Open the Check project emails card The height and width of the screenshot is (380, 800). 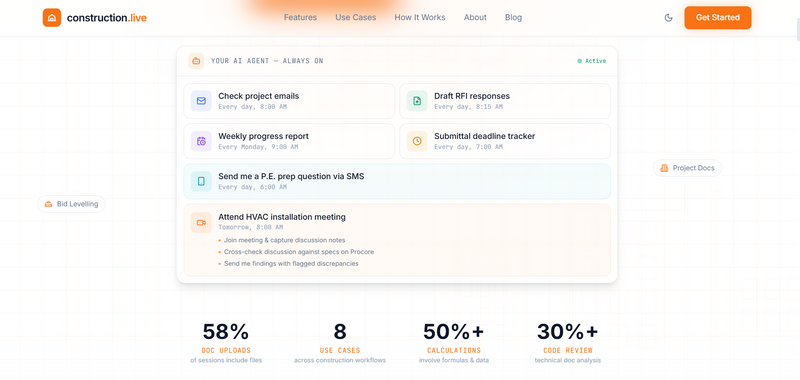pos(289,101)
